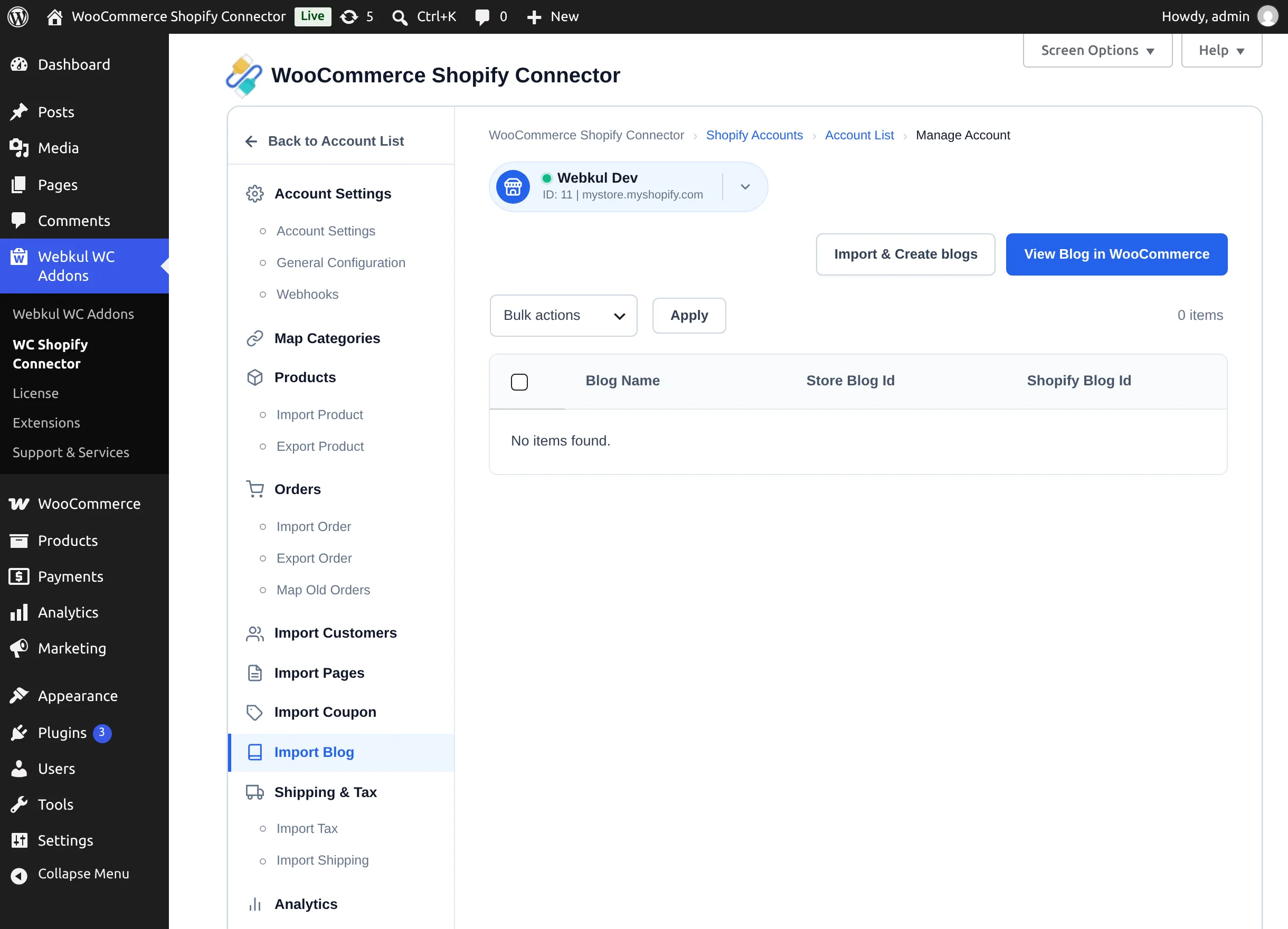Click the home icon in admin bar
The image size is (1288, 929).
(54, 16)
